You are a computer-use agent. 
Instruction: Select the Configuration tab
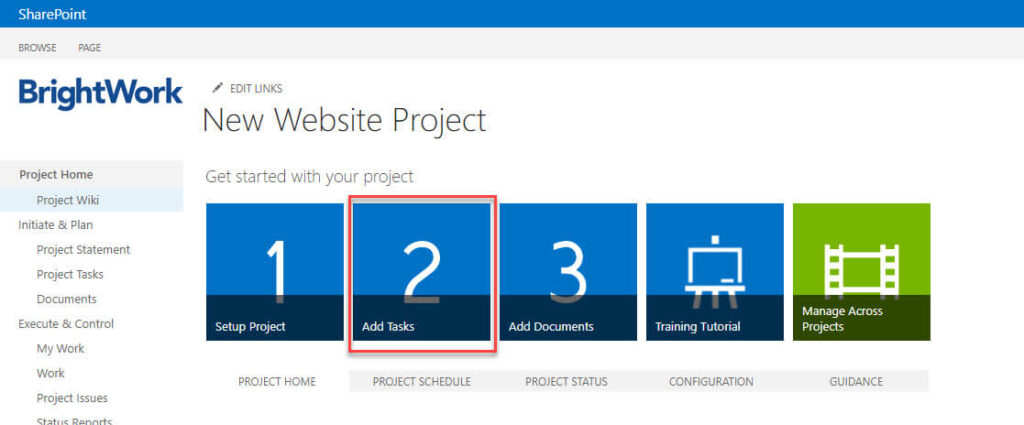tap(711, 381)
